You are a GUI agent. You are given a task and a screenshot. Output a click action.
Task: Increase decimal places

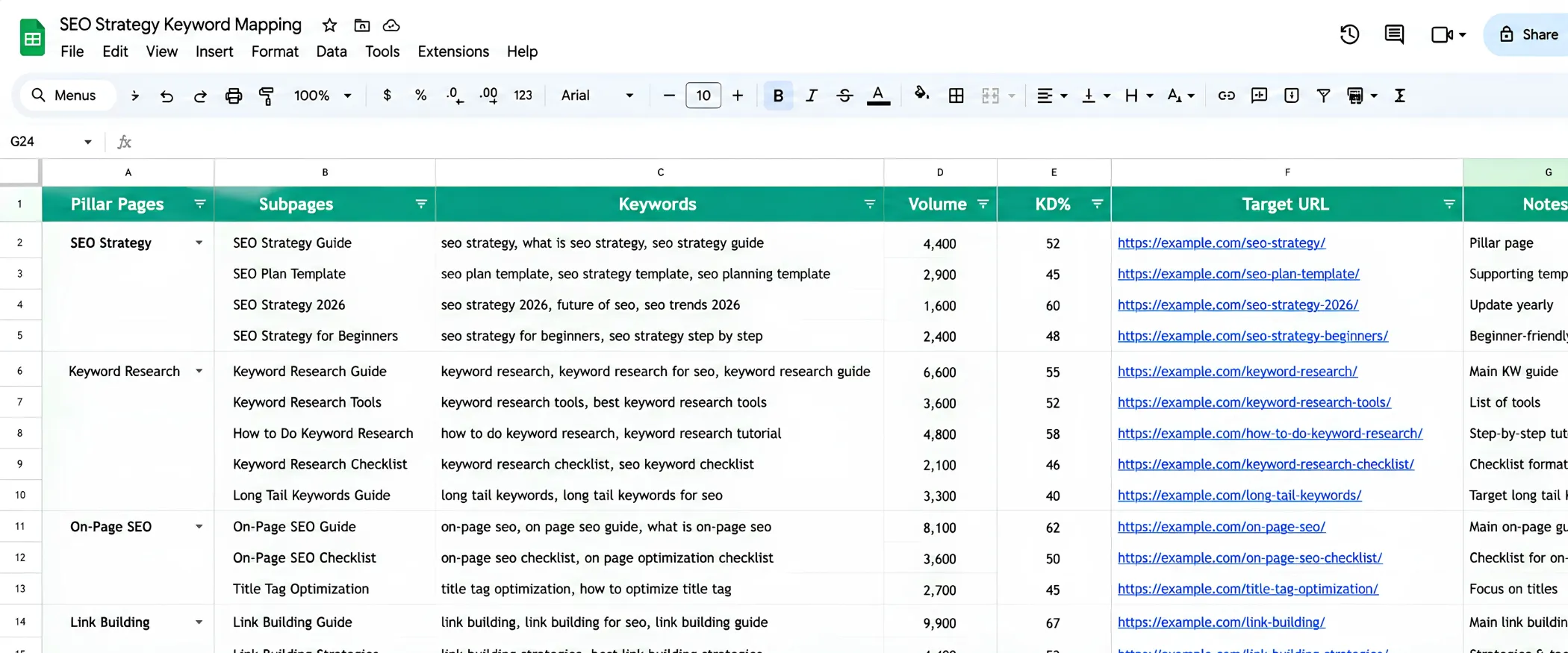coord(488,96)
